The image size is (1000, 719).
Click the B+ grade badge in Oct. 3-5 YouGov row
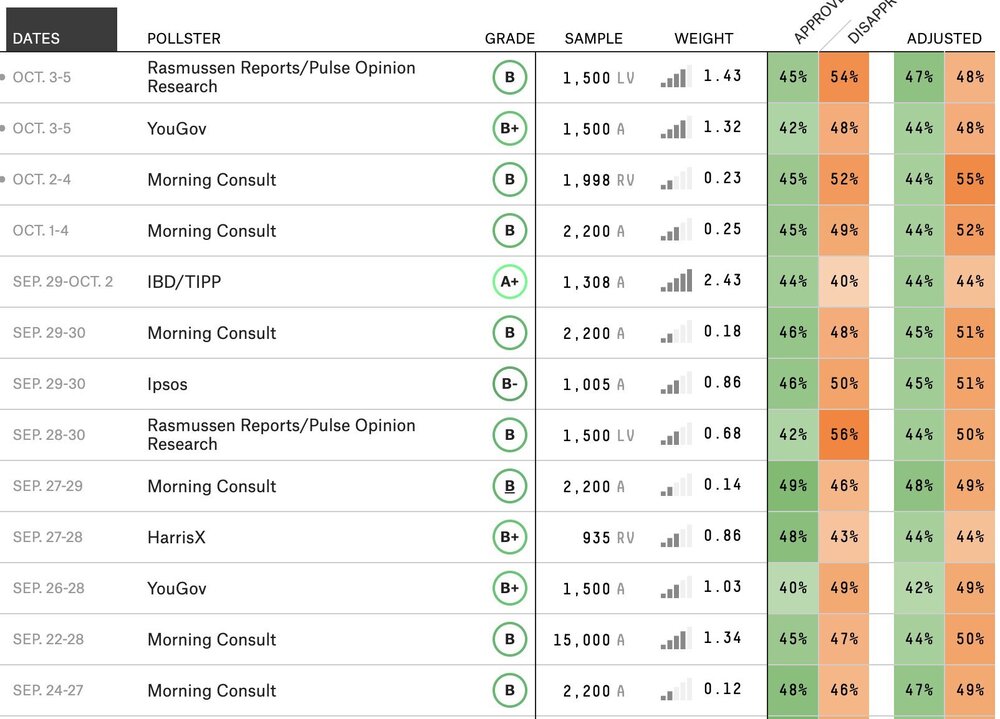click(x=509, y=128)
